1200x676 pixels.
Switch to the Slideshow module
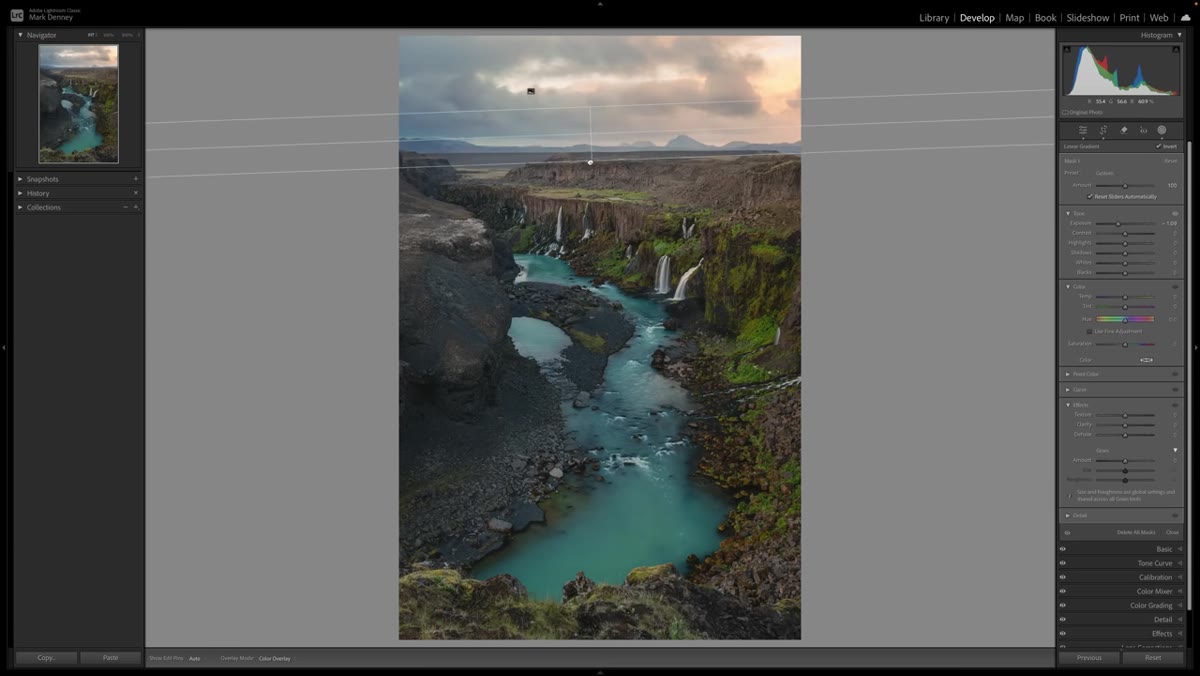point(1088,18)
